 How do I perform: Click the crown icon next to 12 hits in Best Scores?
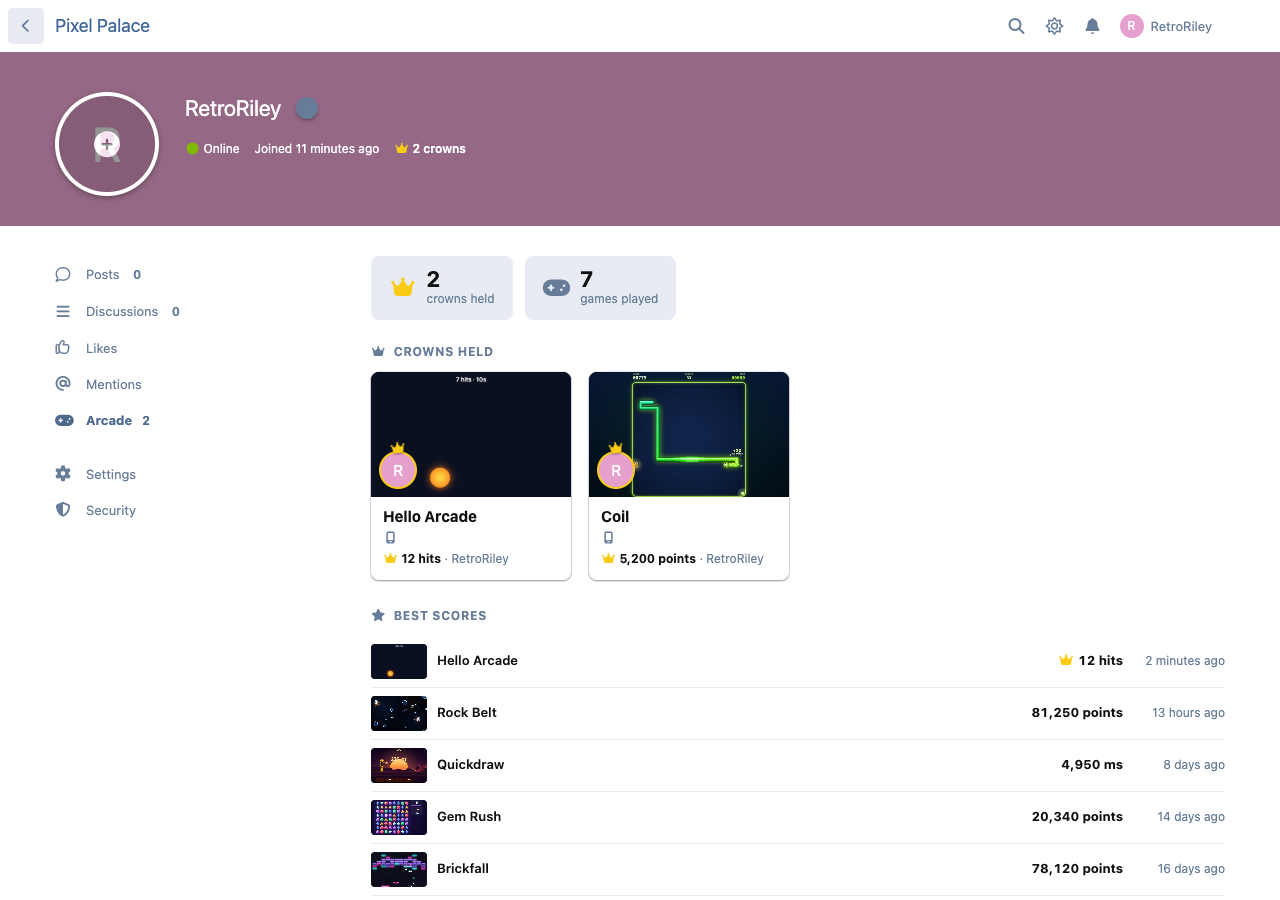pos(1066,661)
